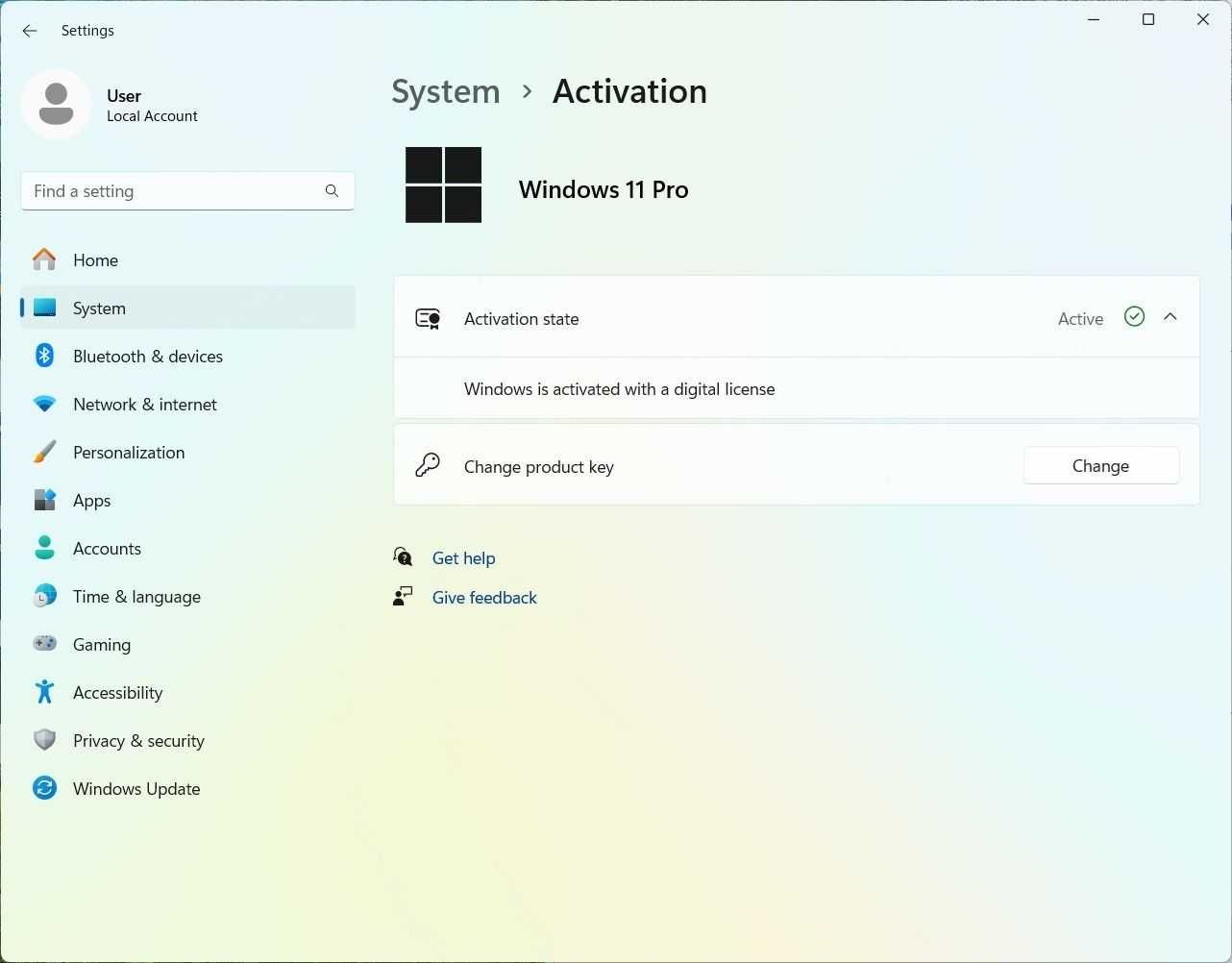Open Privacy & security settings
This screenshot has width=1232, height=963.
(188, 740)
